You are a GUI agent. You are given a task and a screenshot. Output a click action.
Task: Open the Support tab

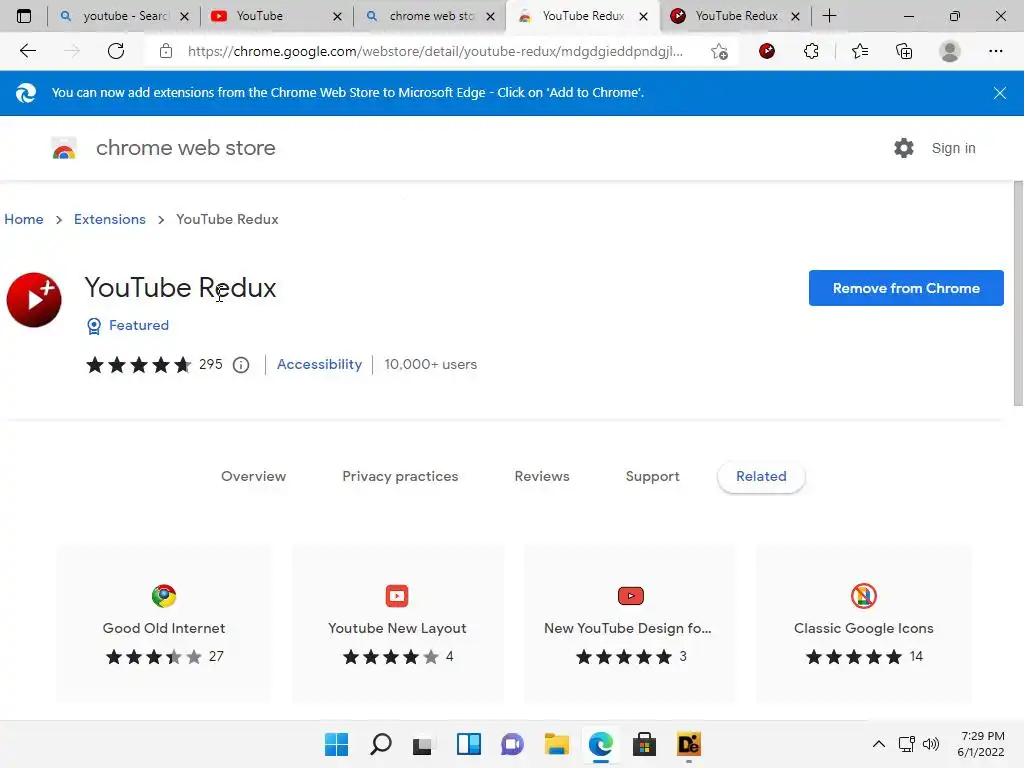652,476
